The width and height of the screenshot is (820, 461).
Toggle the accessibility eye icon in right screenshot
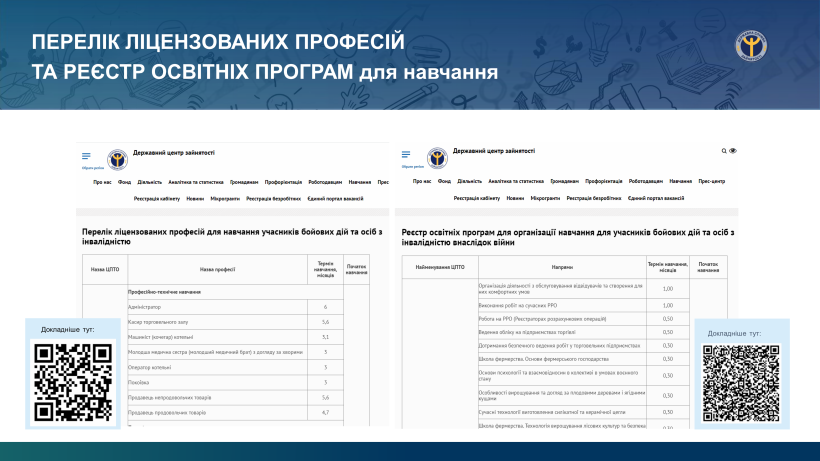coord(733,151)
